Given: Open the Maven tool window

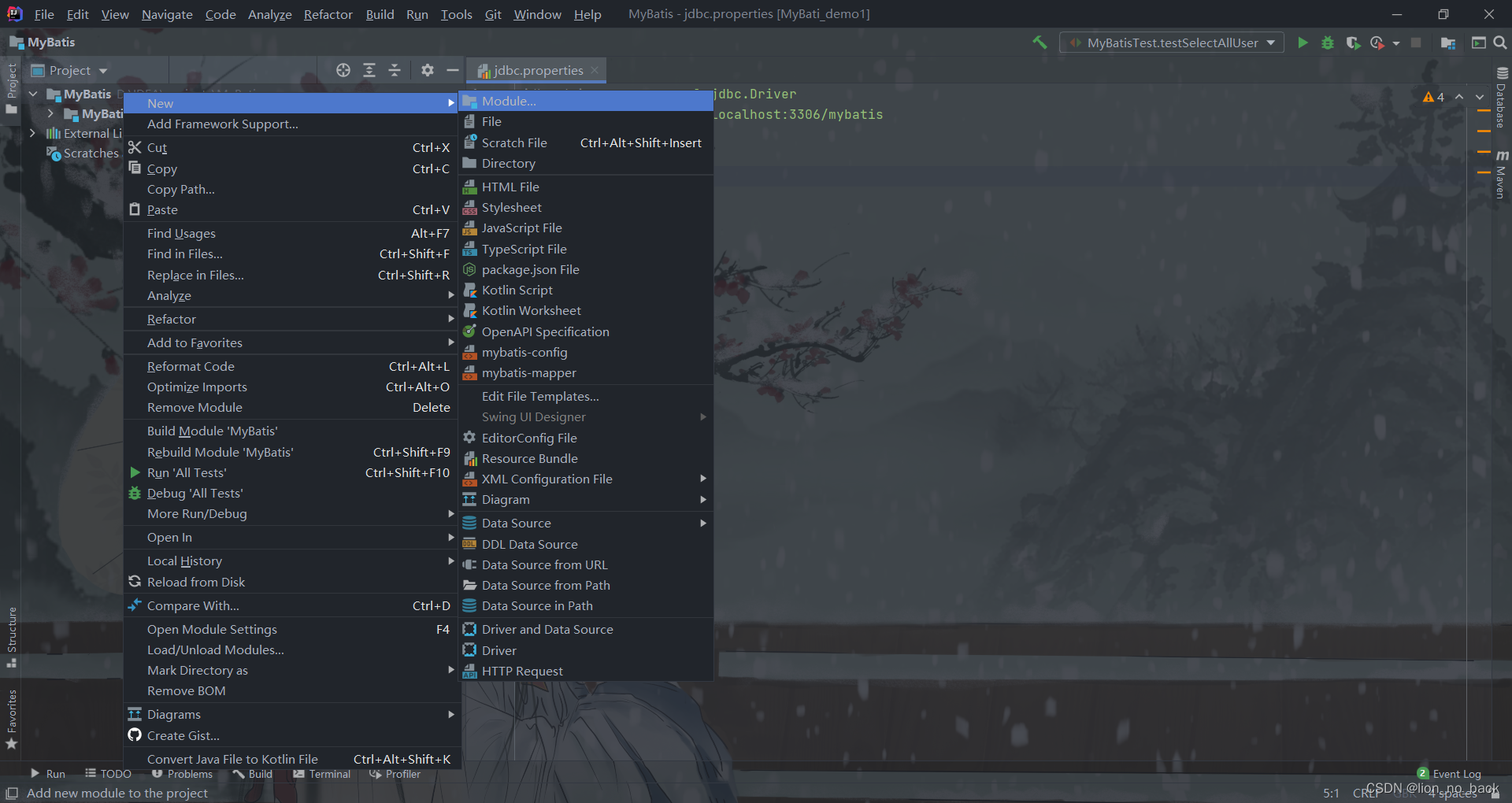Looking at the screenshot, I should tap(1501, 175).
